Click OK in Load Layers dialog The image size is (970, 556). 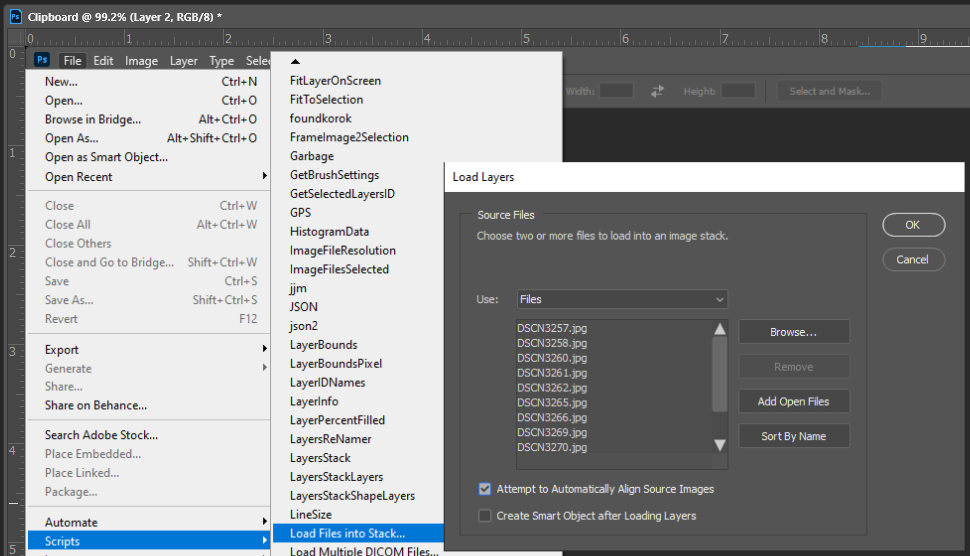(x=913, y=225)
